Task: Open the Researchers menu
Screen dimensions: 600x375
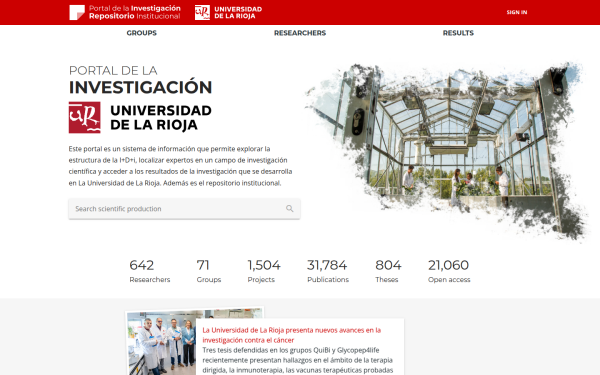Action: [300, 33]
